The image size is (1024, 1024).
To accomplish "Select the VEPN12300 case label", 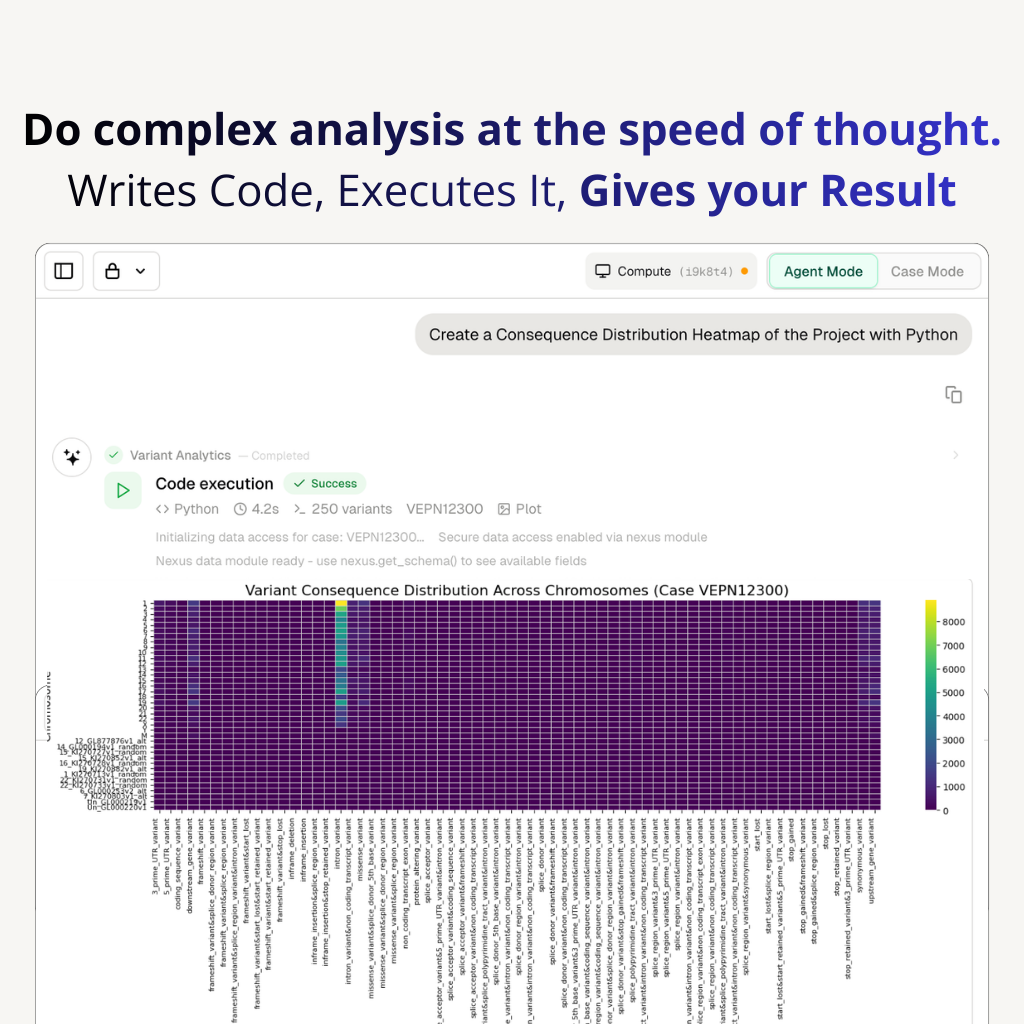I will pyautogui.click(x=444, y=509).
